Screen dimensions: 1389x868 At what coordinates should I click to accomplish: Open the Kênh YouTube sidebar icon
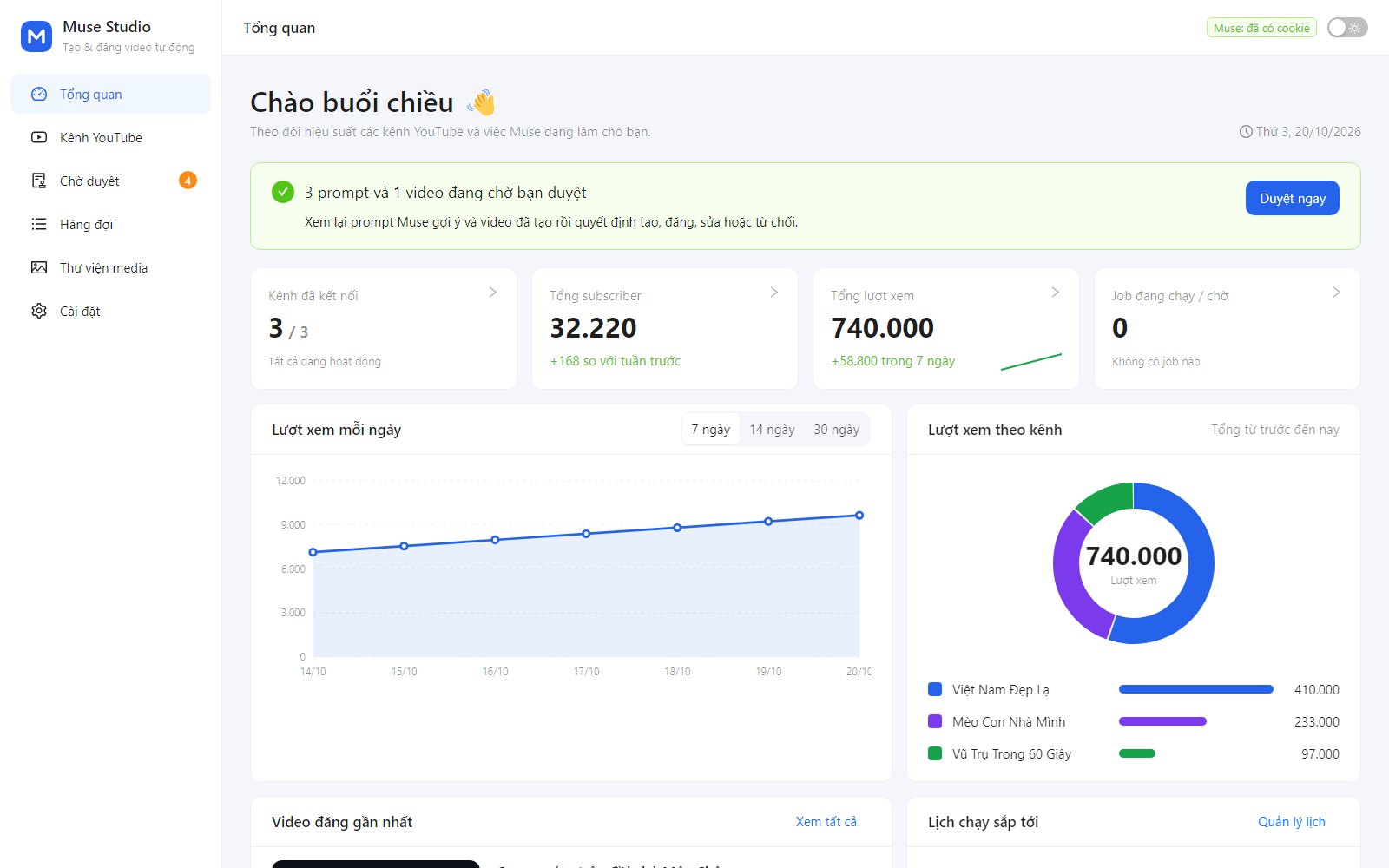click(39, 137)
